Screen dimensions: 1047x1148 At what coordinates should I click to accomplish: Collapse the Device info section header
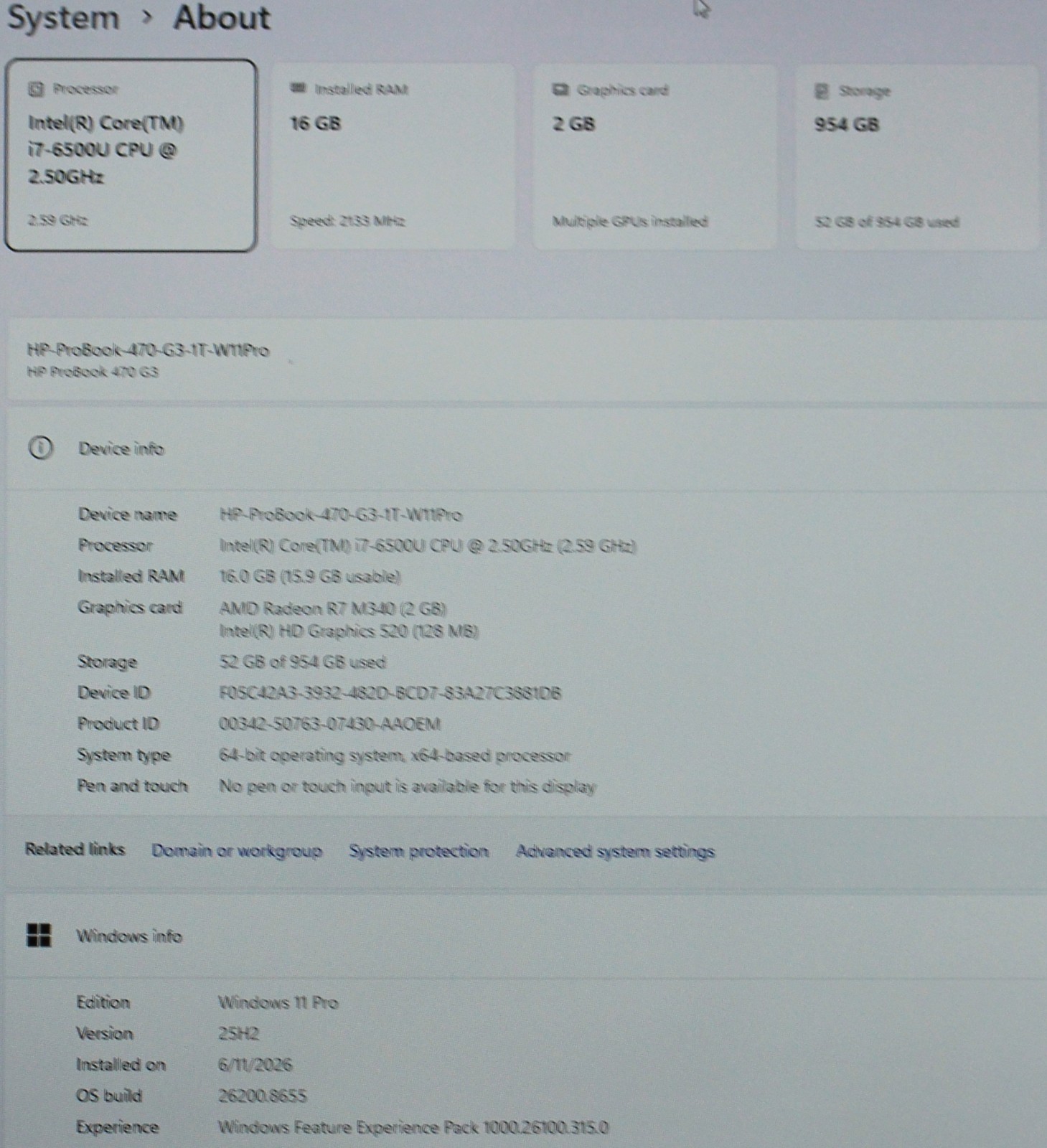tap(526, 449)
